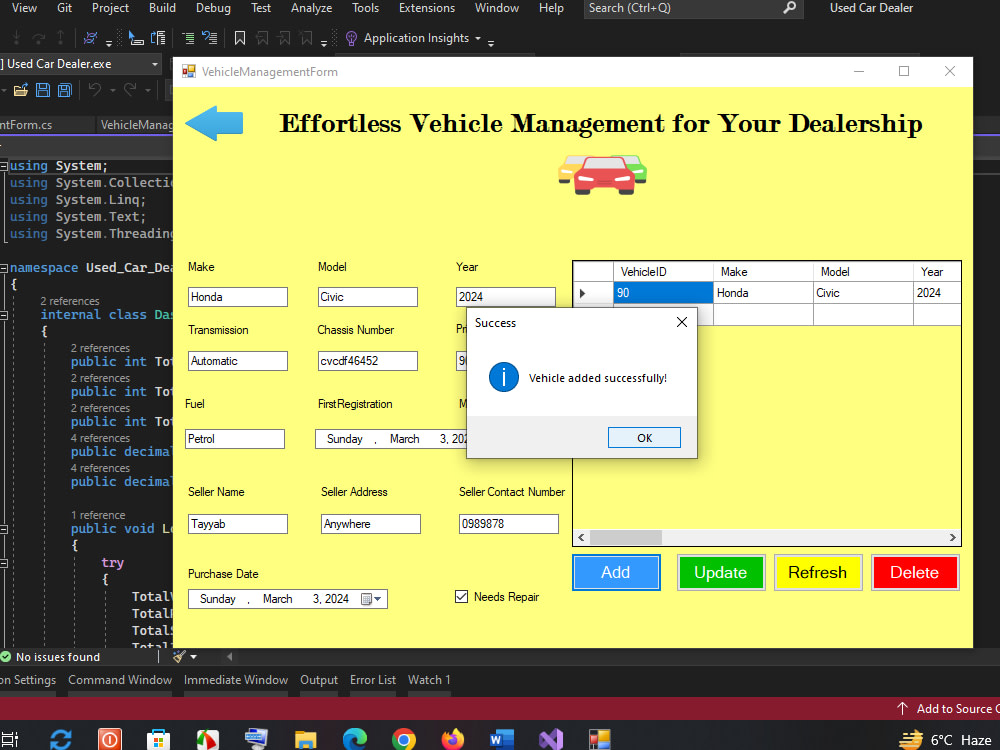This screenshot has height=750, width=1000.
Task: Select the row header arrow in the vehicle grid
Action: pyautogui.click(x=583, y=293)
